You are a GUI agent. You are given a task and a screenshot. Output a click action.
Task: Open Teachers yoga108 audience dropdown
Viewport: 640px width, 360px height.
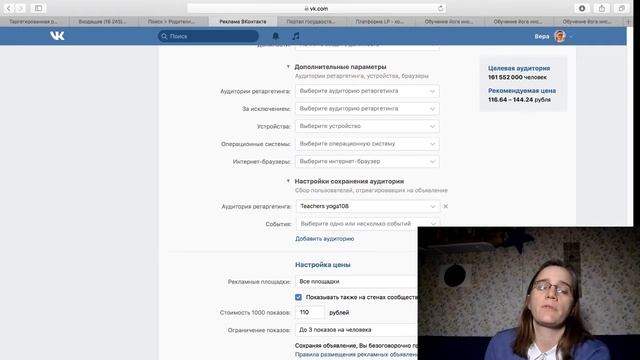(367, 206)
